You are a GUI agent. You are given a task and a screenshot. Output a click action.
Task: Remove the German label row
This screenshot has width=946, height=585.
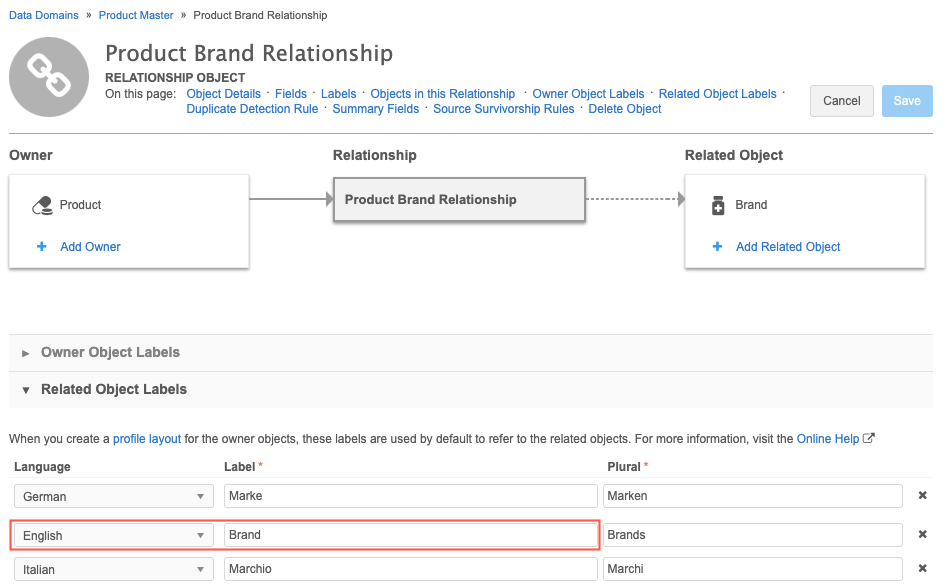point(922,496)
